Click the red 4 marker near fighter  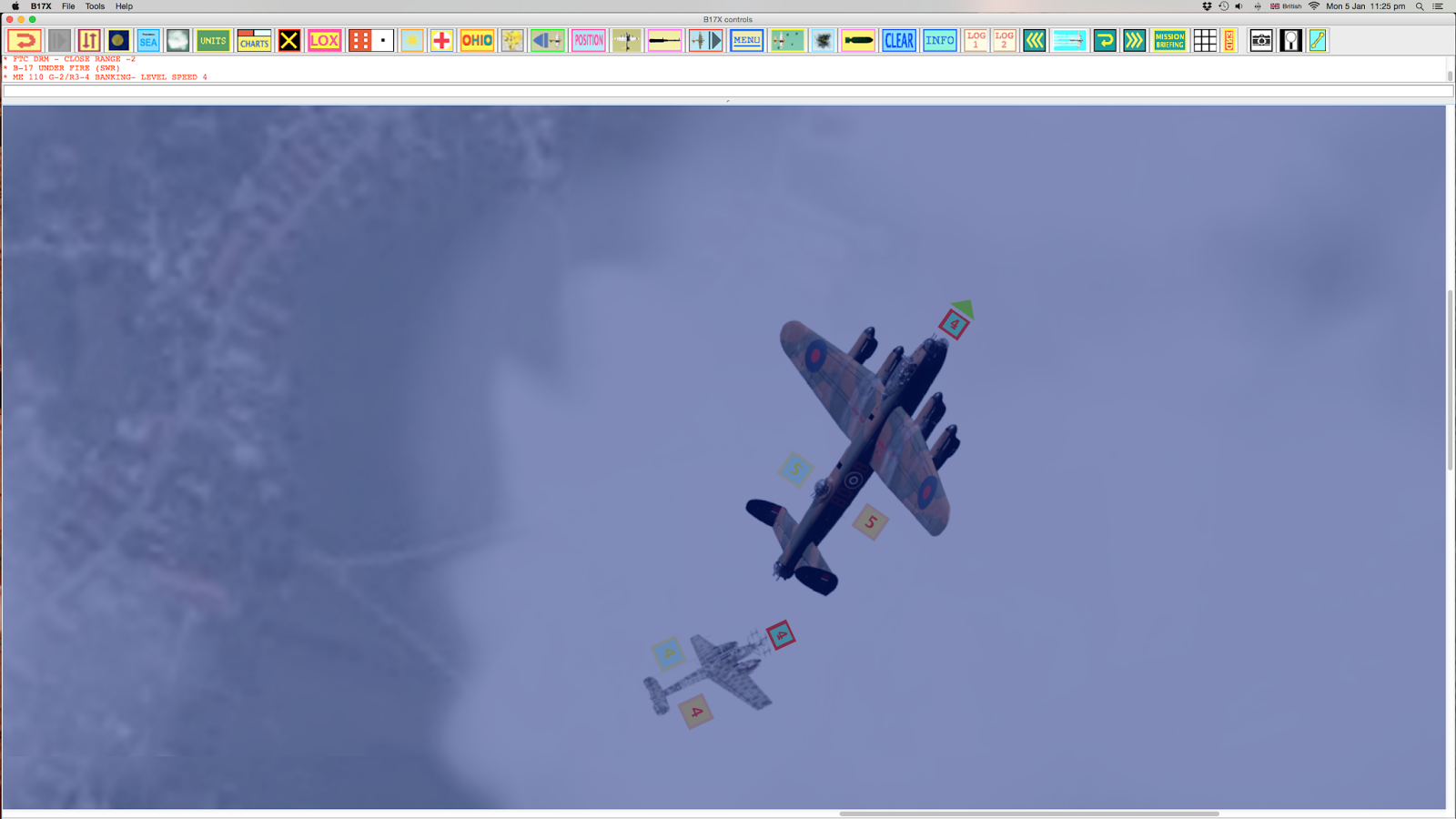781,635
